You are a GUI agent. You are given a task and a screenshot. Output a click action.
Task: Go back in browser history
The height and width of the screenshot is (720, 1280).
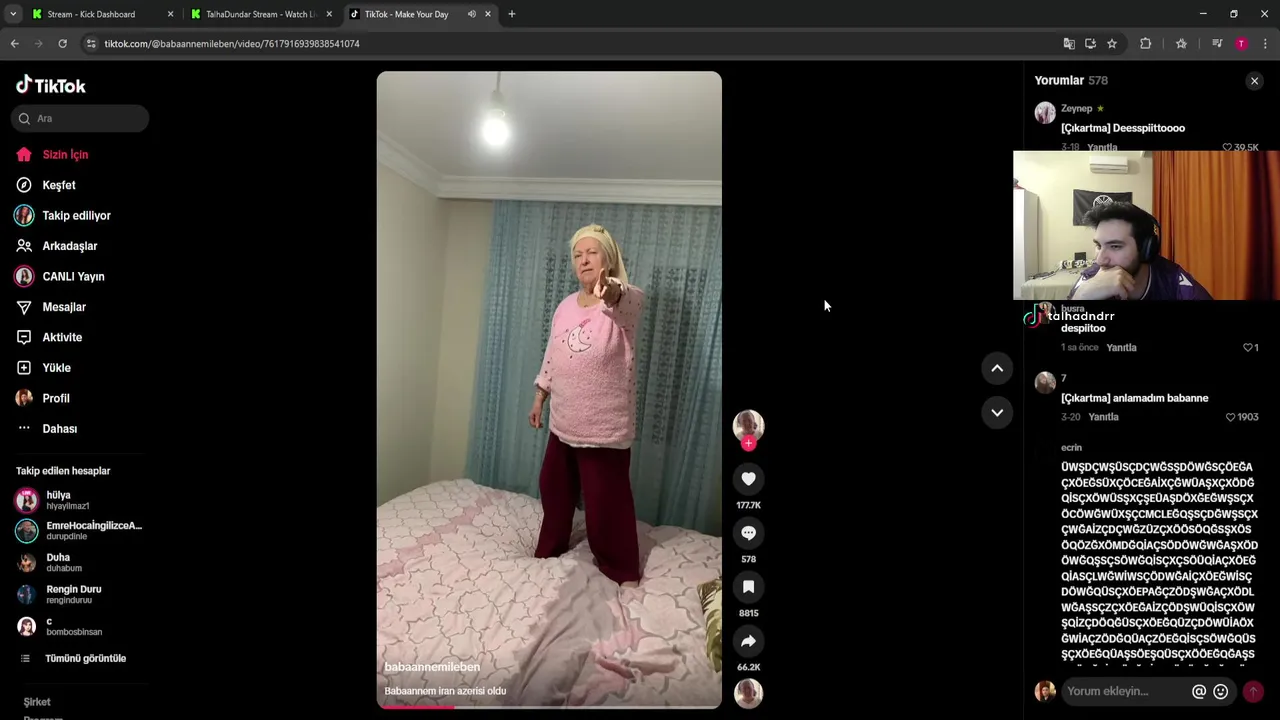15,44
